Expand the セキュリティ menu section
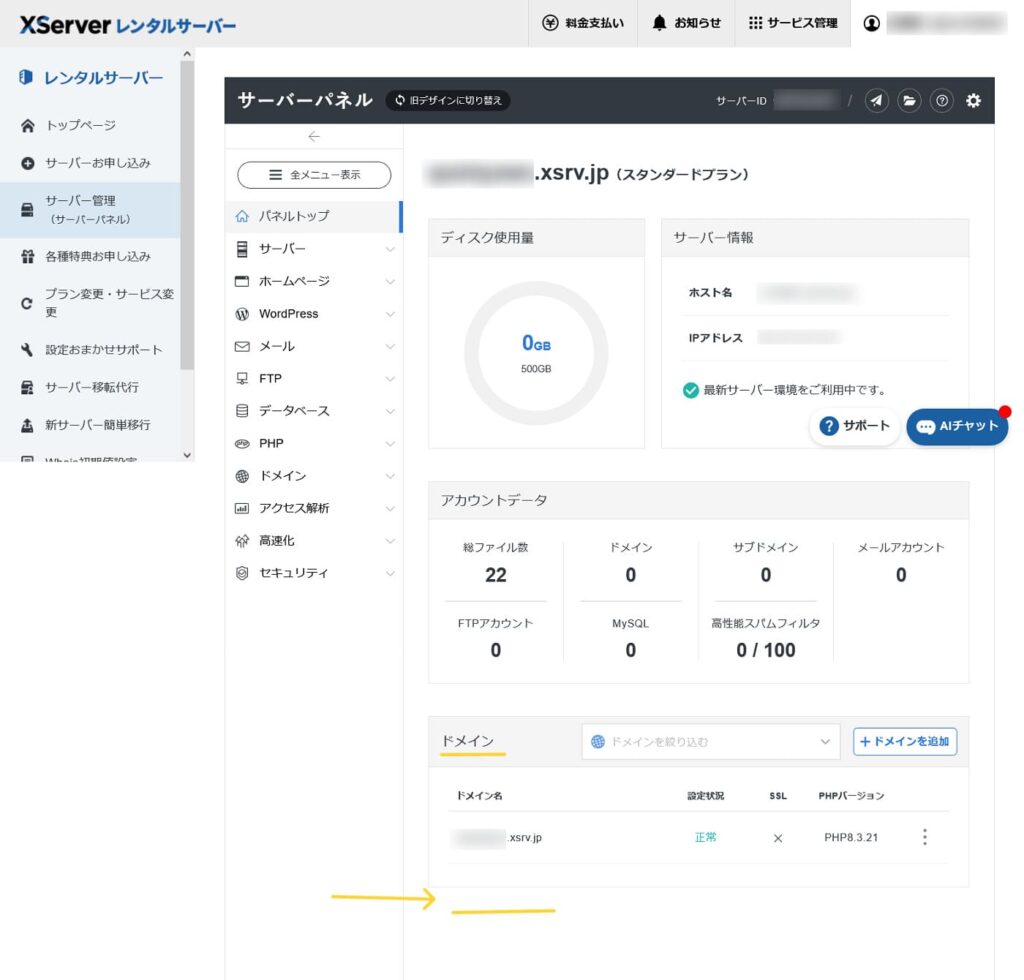The width and height of the screenshot is (1024, 980). point(314,573)
